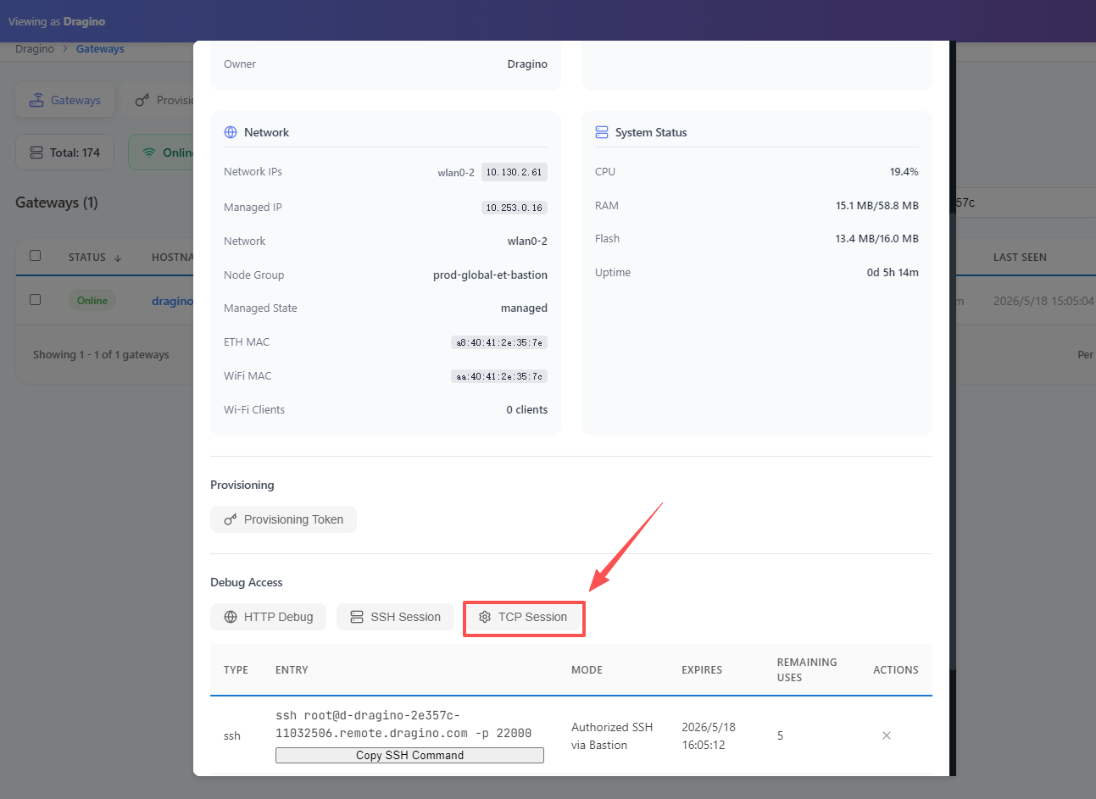This screenshot has width=1096, height=799.
Task: Toggle the select-all gateways checkbox
Action: pos(35,256)
